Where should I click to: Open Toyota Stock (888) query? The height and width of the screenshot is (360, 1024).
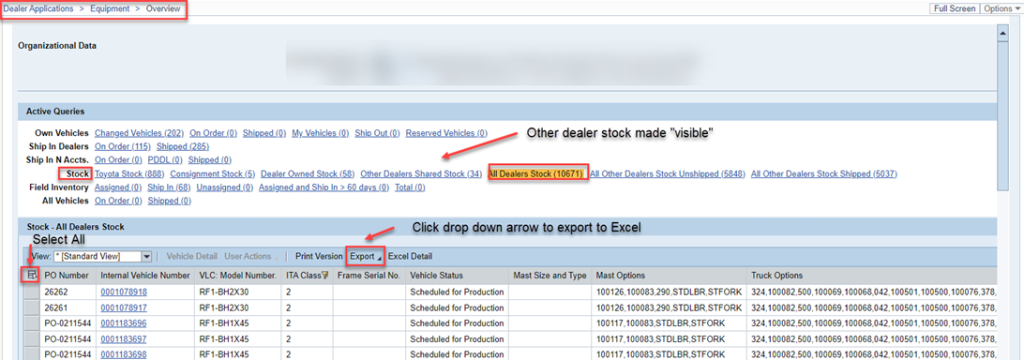(x=129, y=174)
